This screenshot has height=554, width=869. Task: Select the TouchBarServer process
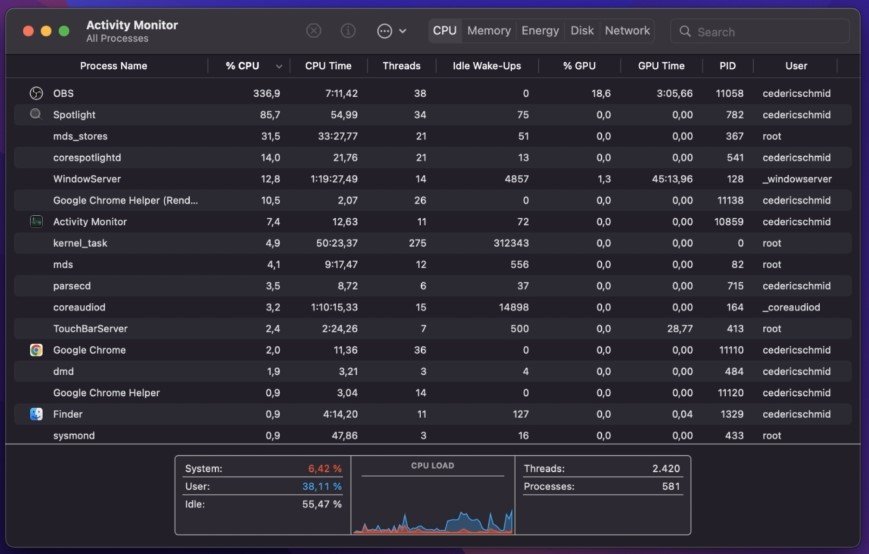click(90, 329)
